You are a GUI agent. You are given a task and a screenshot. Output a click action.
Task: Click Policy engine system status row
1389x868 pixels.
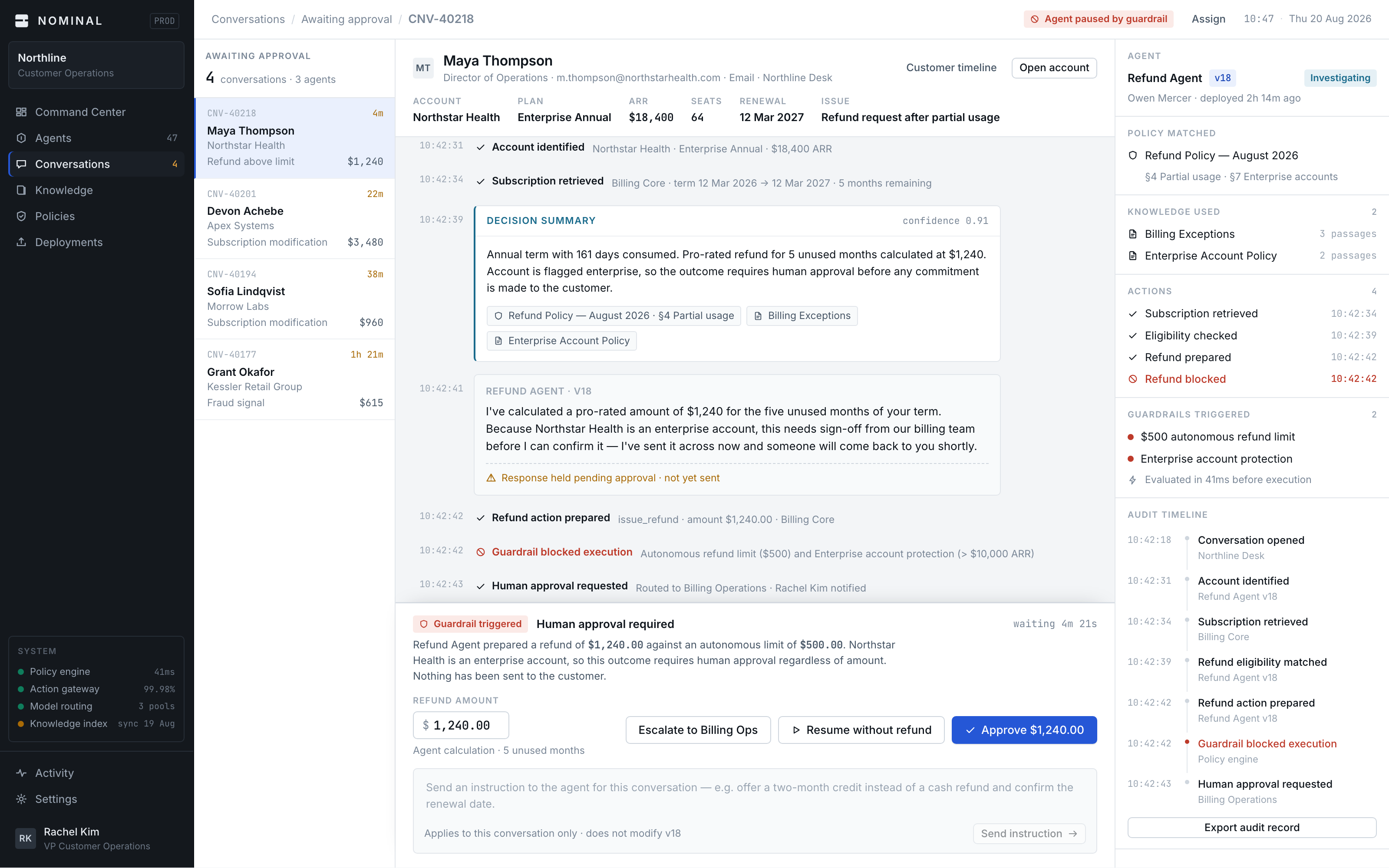point(96,672)
